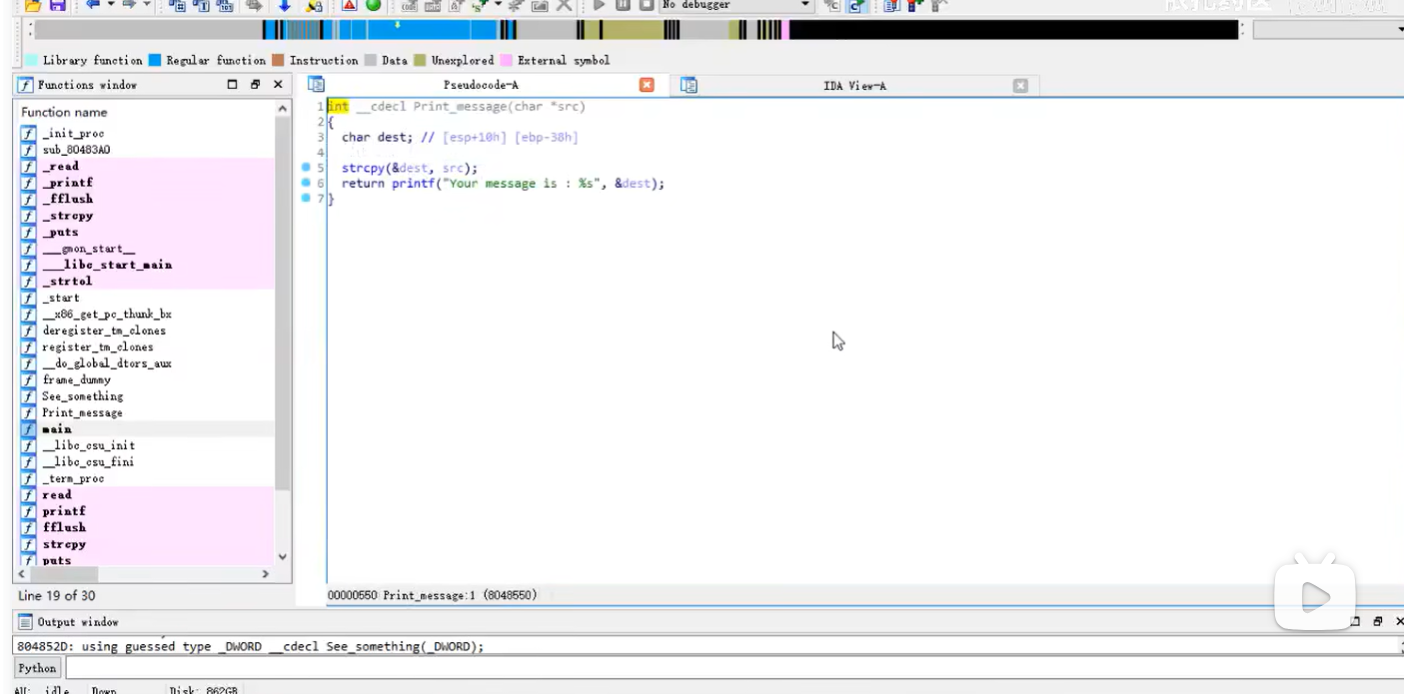Click the gray X toolbar icon
Screen dimensions: 1404x694
(x=564, y=5)
